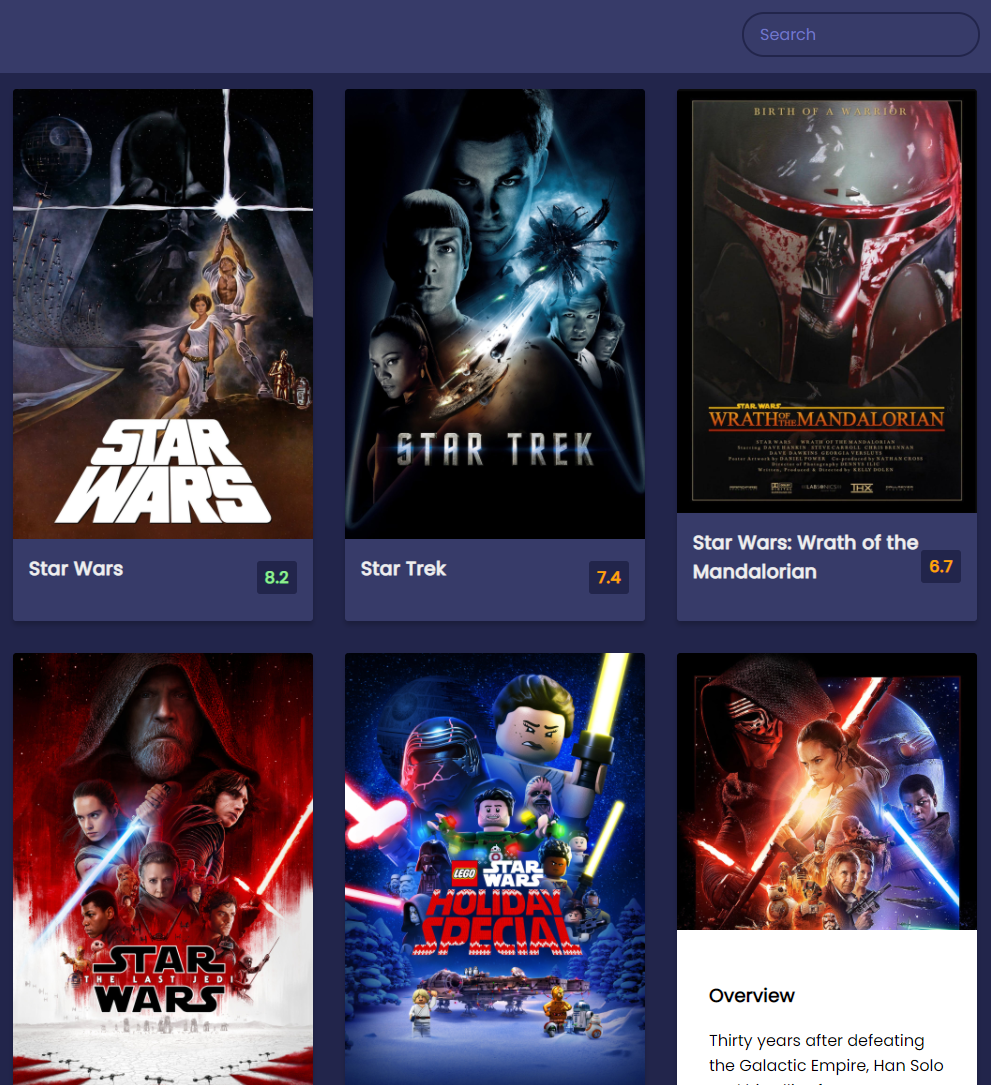The image size is (991, 1085).
Task: Open The Last Jedi movie poster
Action: [163, 869]
